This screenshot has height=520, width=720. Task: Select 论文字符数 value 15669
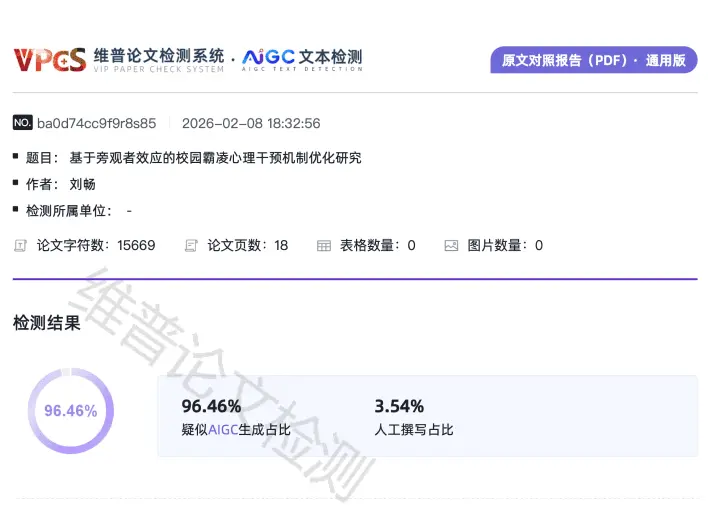click(x=136, y=245)
